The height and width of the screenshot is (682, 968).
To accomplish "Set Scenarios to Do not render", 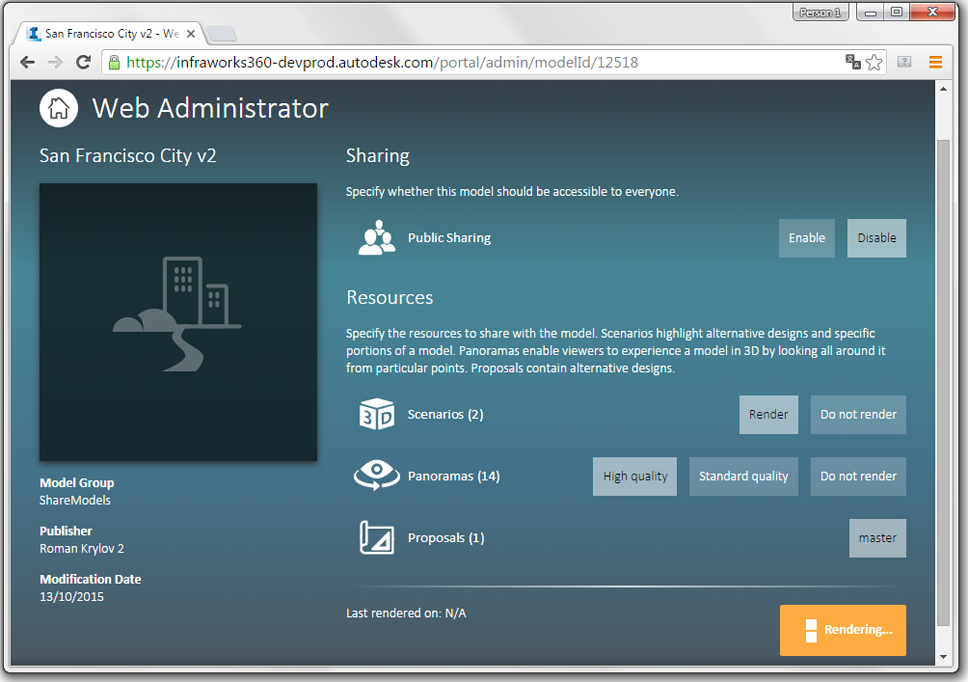I will pyautogui.click(x=858, y=415).
